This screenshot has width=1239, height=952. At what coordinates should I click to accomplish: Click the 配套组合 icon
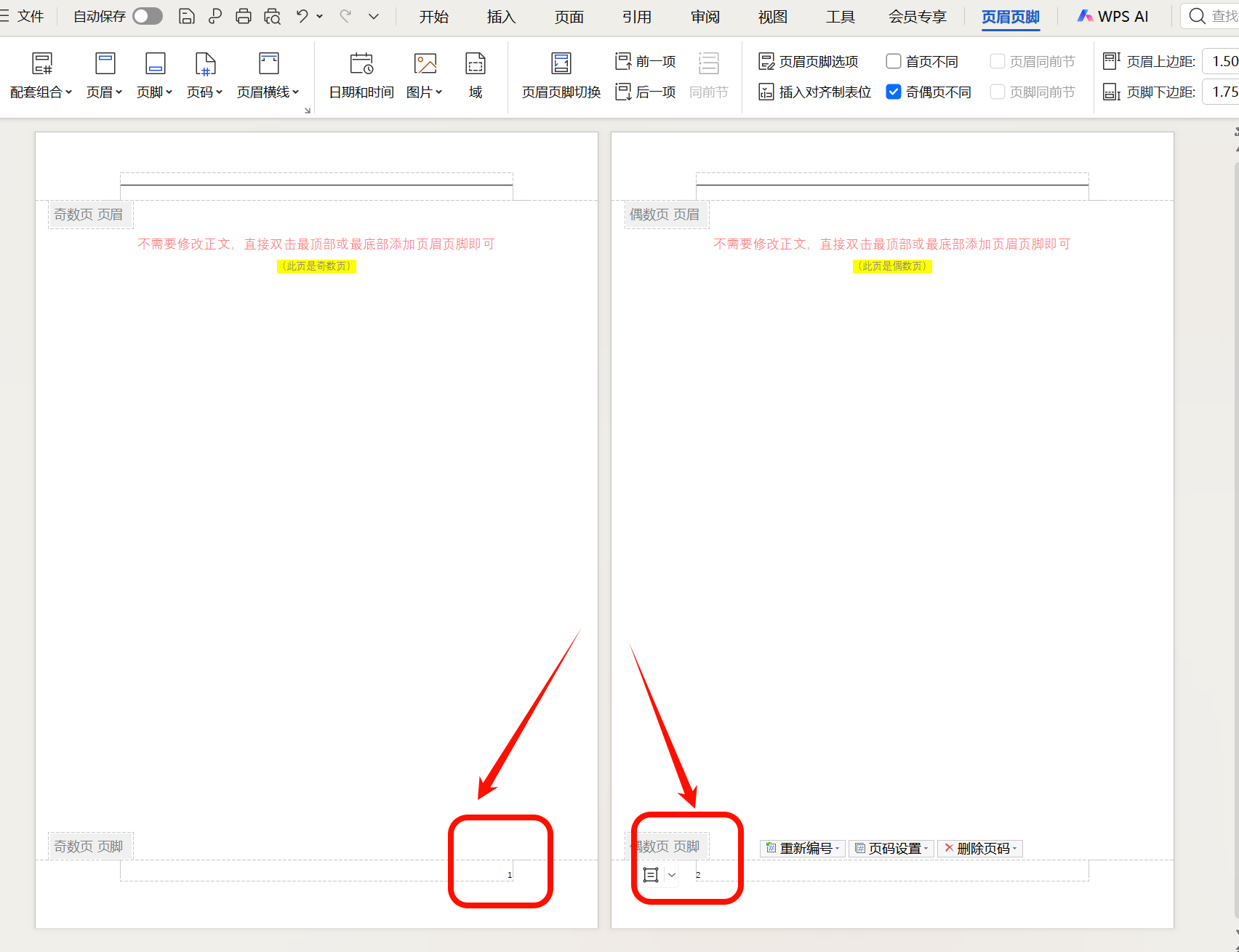click(42, 63)
